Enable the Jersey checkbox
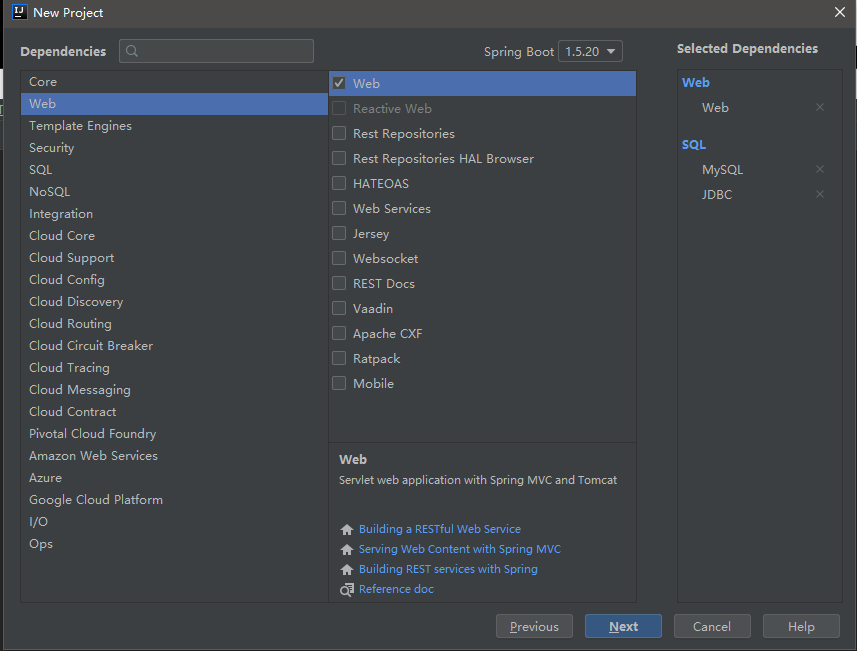 tap(339, 233)
